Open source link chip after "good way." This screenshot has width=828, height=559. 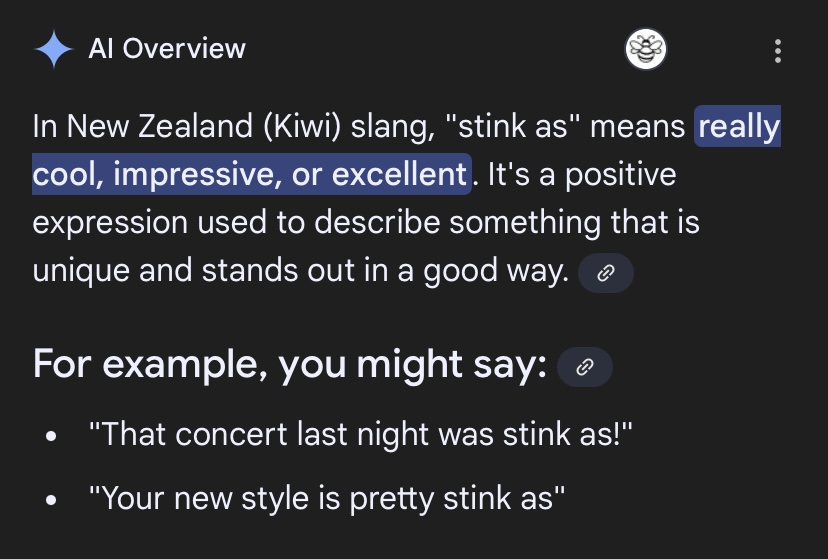point(606,273)
